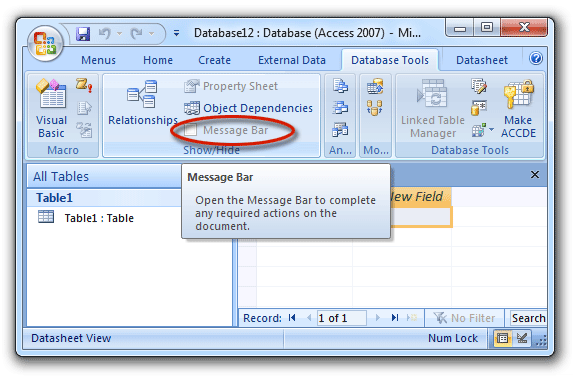Switch to the Create tab
Image resolution: width=574 pixels, height=379 pixels.
pos(215,60)
